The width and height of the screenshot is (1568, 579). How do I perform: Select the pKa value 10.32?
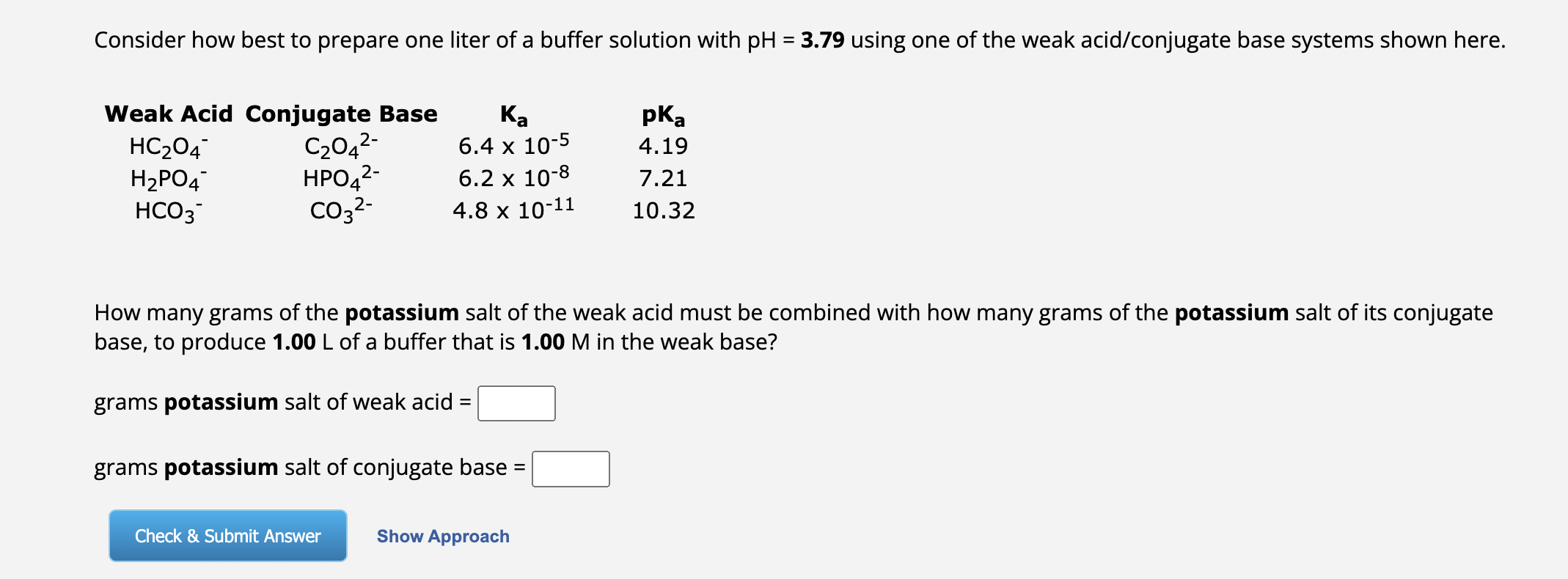pos(664,211)
